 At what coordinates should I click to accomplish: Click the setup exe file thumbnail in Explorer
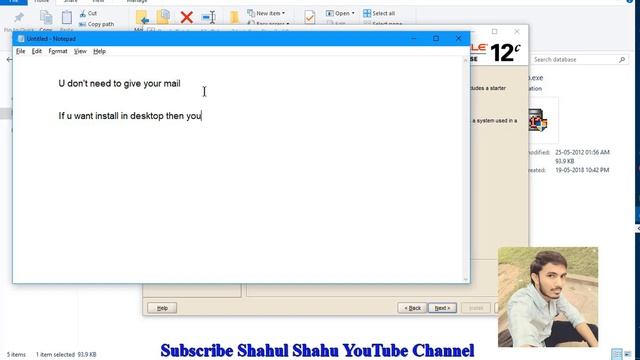(x=538, y=120)
